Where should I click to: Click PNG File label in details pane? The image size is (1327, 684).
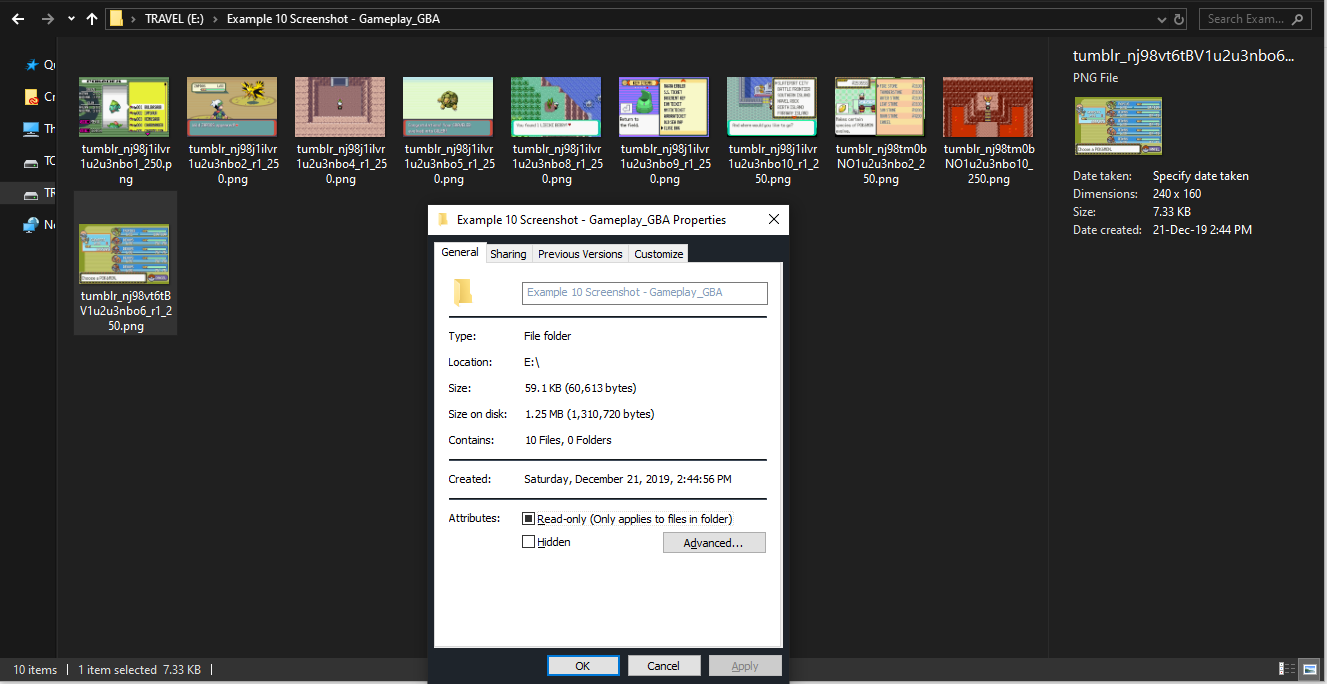pyautogui.click(x=1096, y=78)
